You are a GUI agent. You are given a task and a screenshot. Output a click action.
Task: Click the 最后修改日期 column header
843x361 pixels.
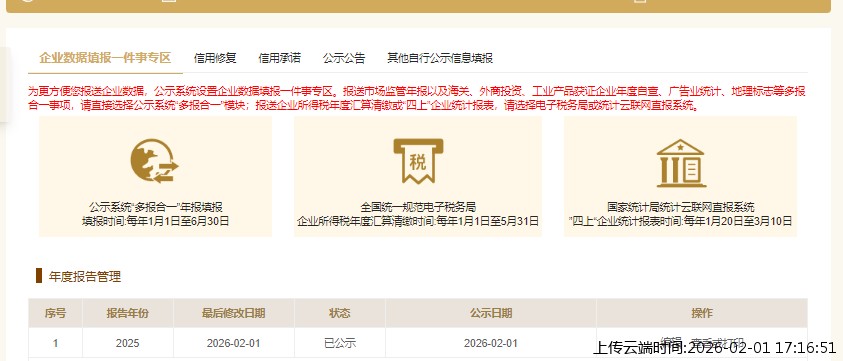(x=233, y=313)
